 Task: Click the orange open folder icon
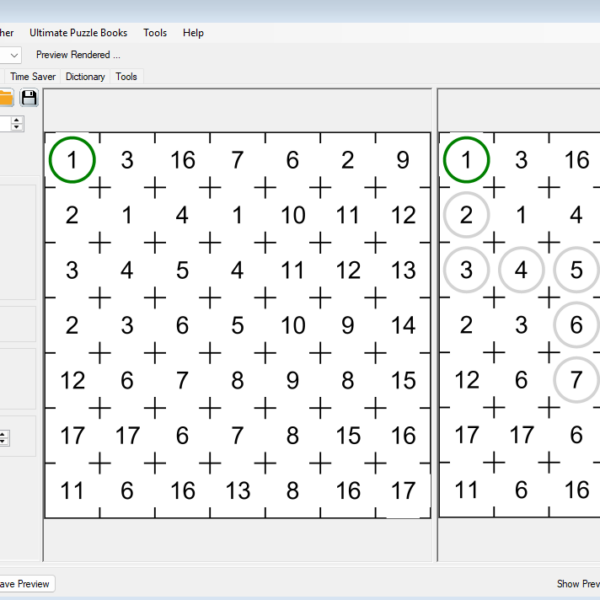(6, 97)
